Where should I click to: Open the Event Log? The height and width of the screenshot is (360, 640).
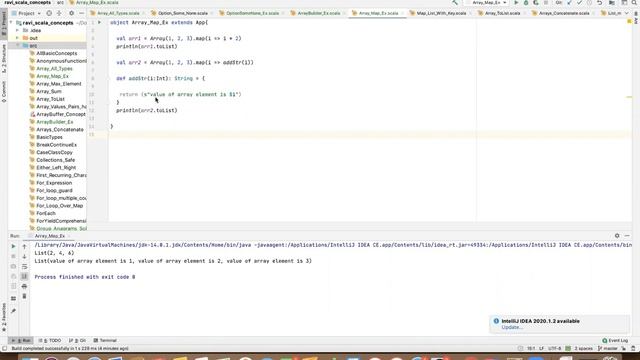pos(615,340)
